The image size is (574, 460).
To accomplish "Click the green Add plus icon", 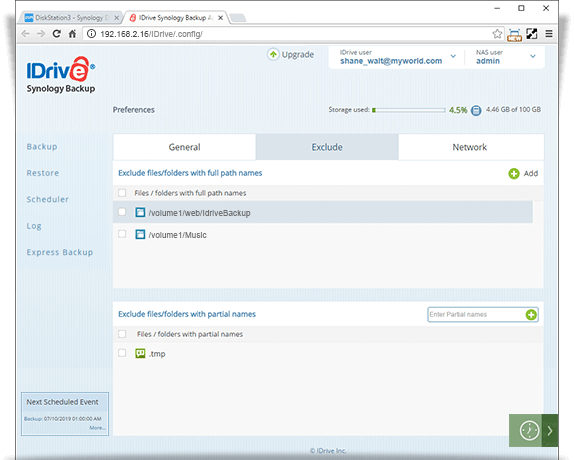I will pos(514,173).
